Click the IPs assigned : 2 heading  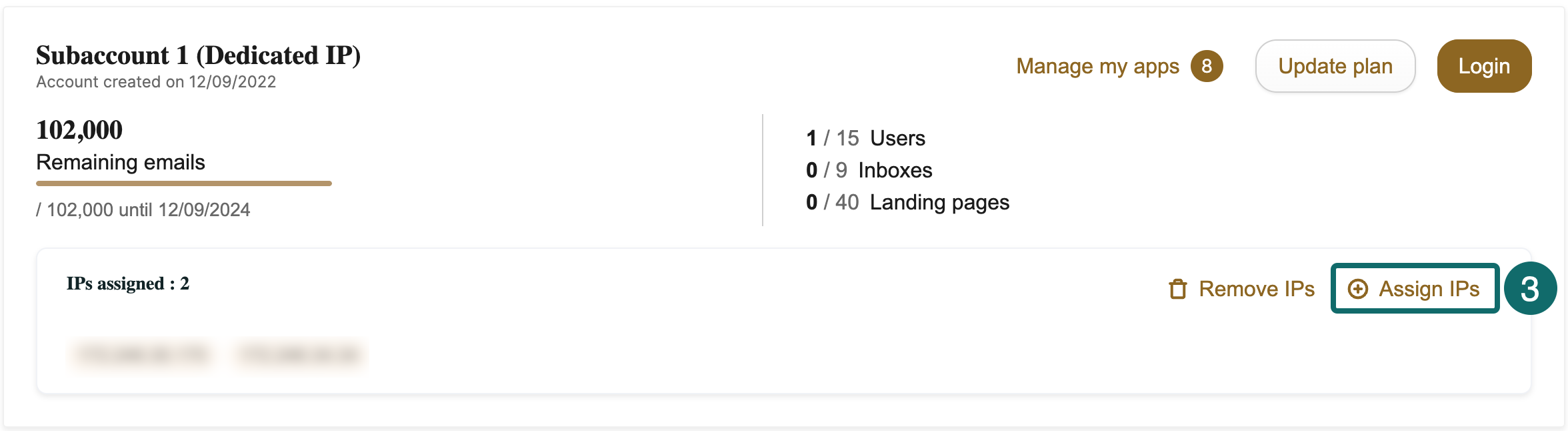point(128,284)
